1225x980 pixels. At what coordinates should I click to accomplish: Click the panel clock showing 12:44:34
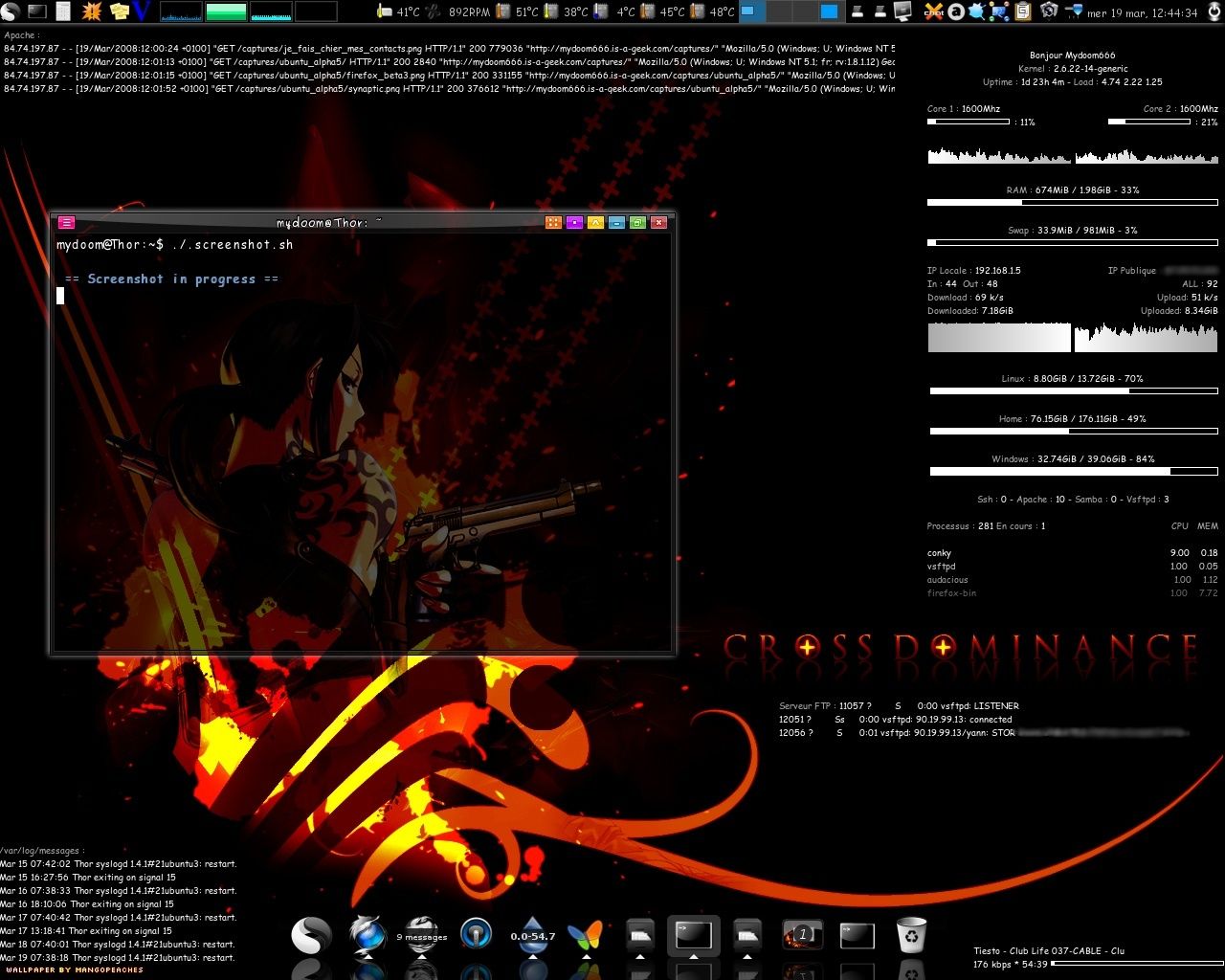(x=1143, y=12)
